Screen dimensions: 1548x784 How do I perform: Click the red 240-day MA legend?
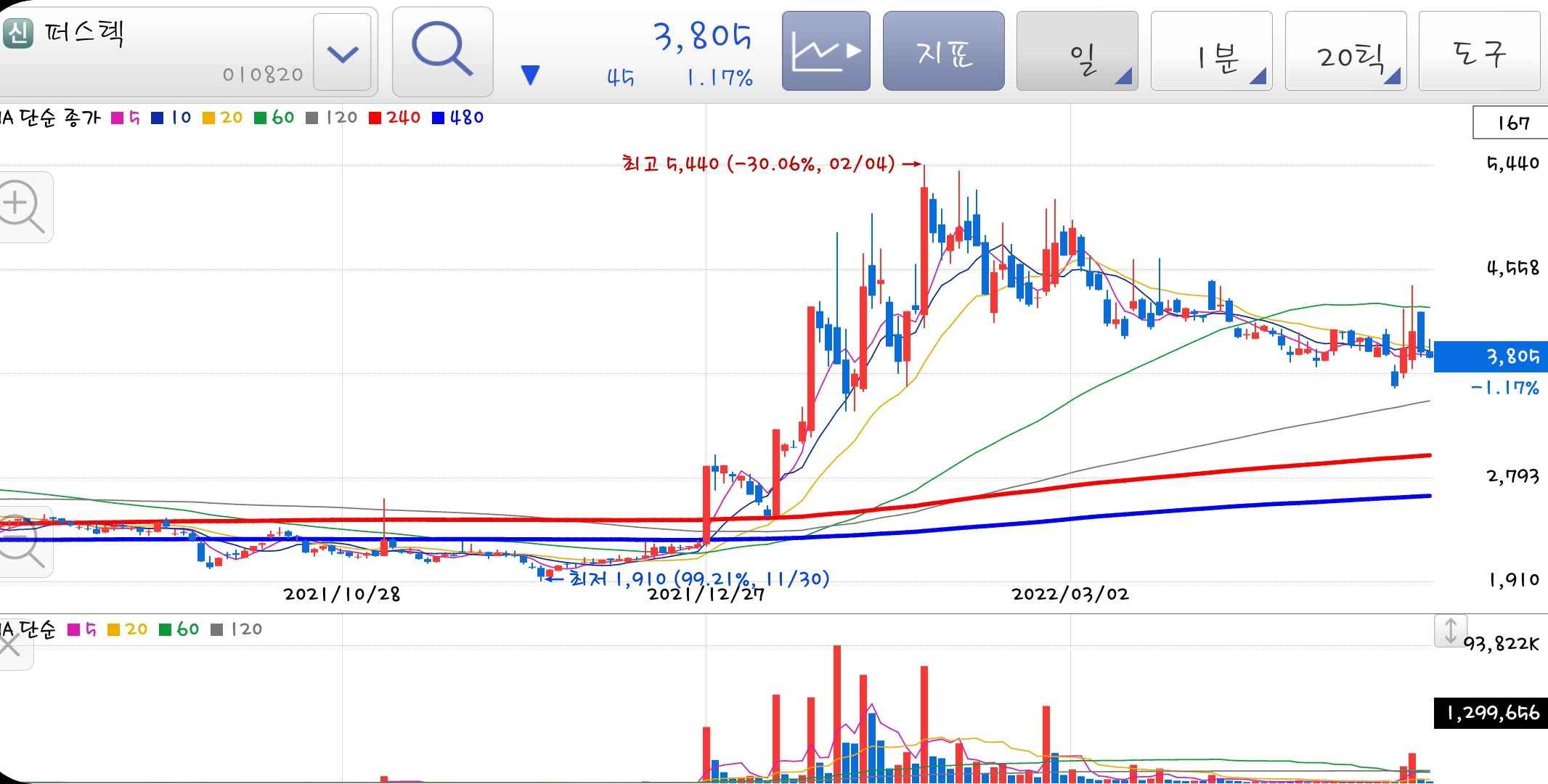[x=394, y=118]
